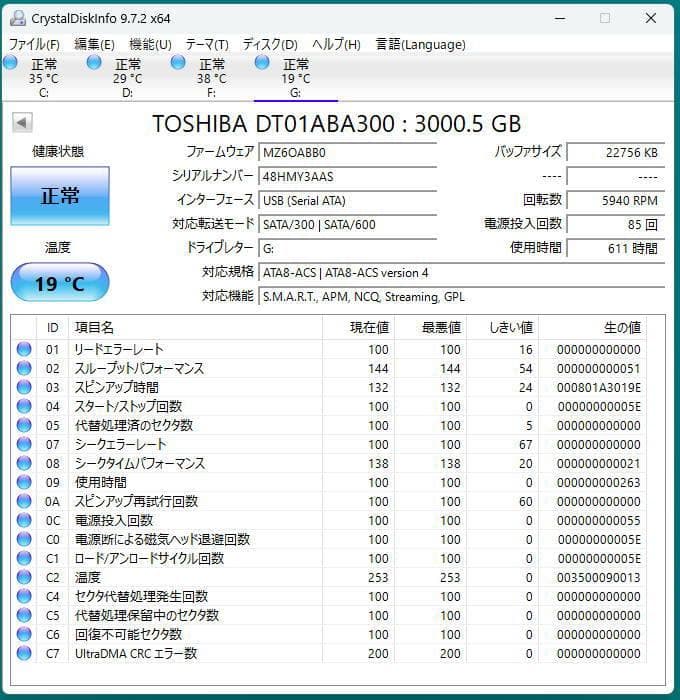Image resolution: width=680 pixels, height=700 pixels.
Task: Click status icon for 03 スピンアップ時間
Action: click(x=24, y=387)
